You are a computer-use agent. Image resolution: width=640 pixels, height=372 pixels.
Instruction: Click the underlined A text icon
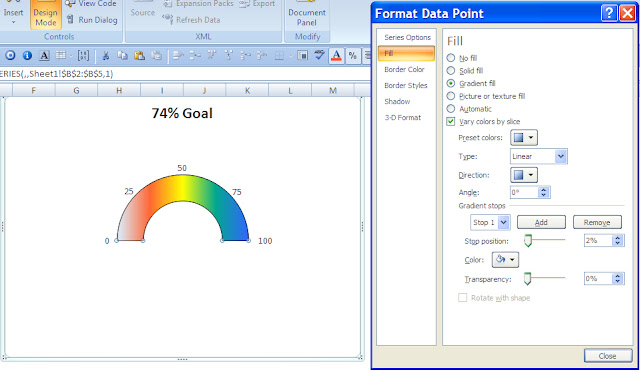44,55
